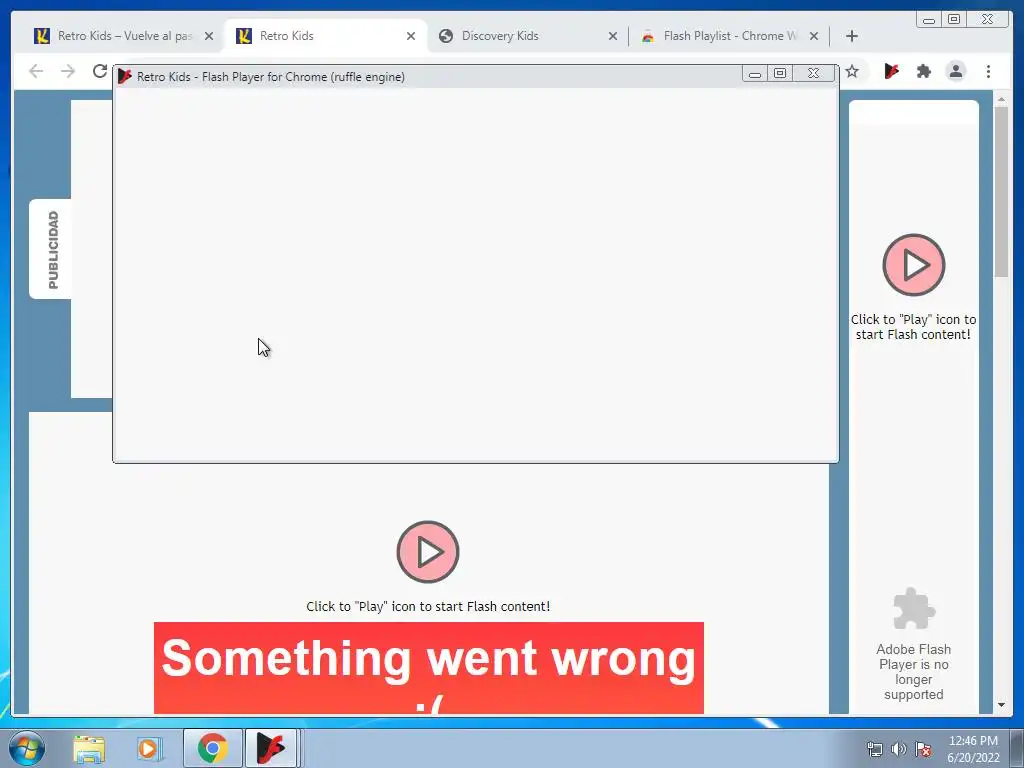The image size is (1024, 768).
Task: Open the Flash Player extension icon in Chrome's toolbar
Action: 891,71
